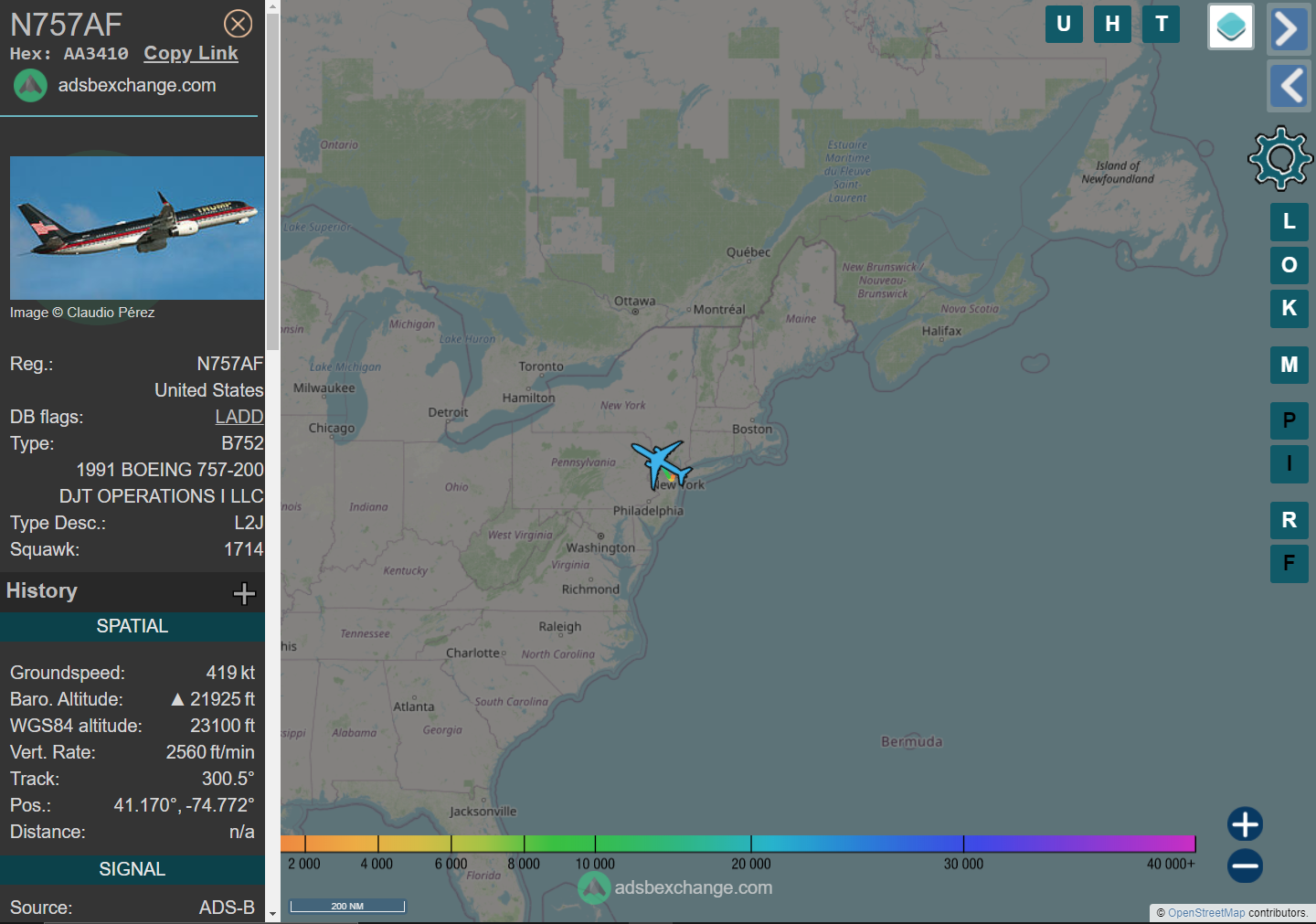
Task: Click the altitude color legend bar
Action: pyautogui.click(x=738, y=844)
